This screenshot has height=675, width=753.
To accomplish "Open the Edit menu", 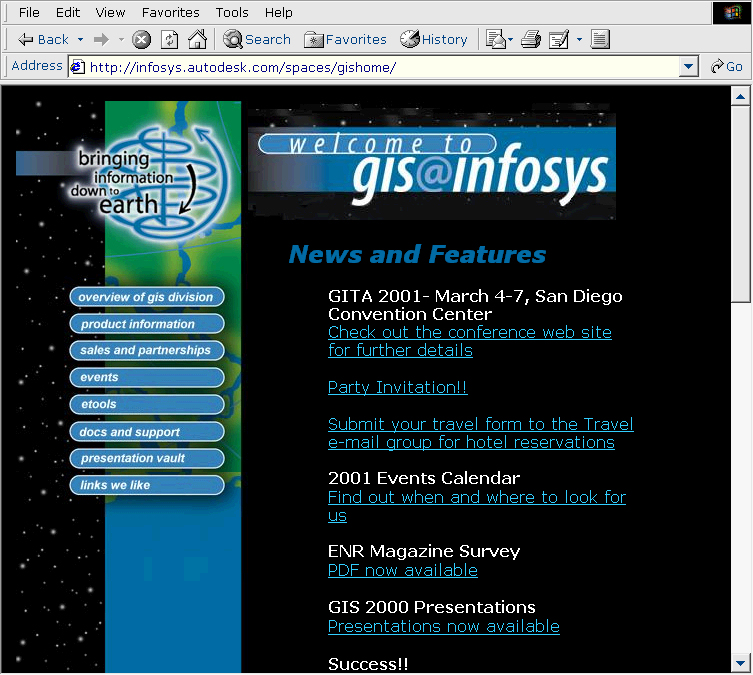I will [x=68, y=12].
